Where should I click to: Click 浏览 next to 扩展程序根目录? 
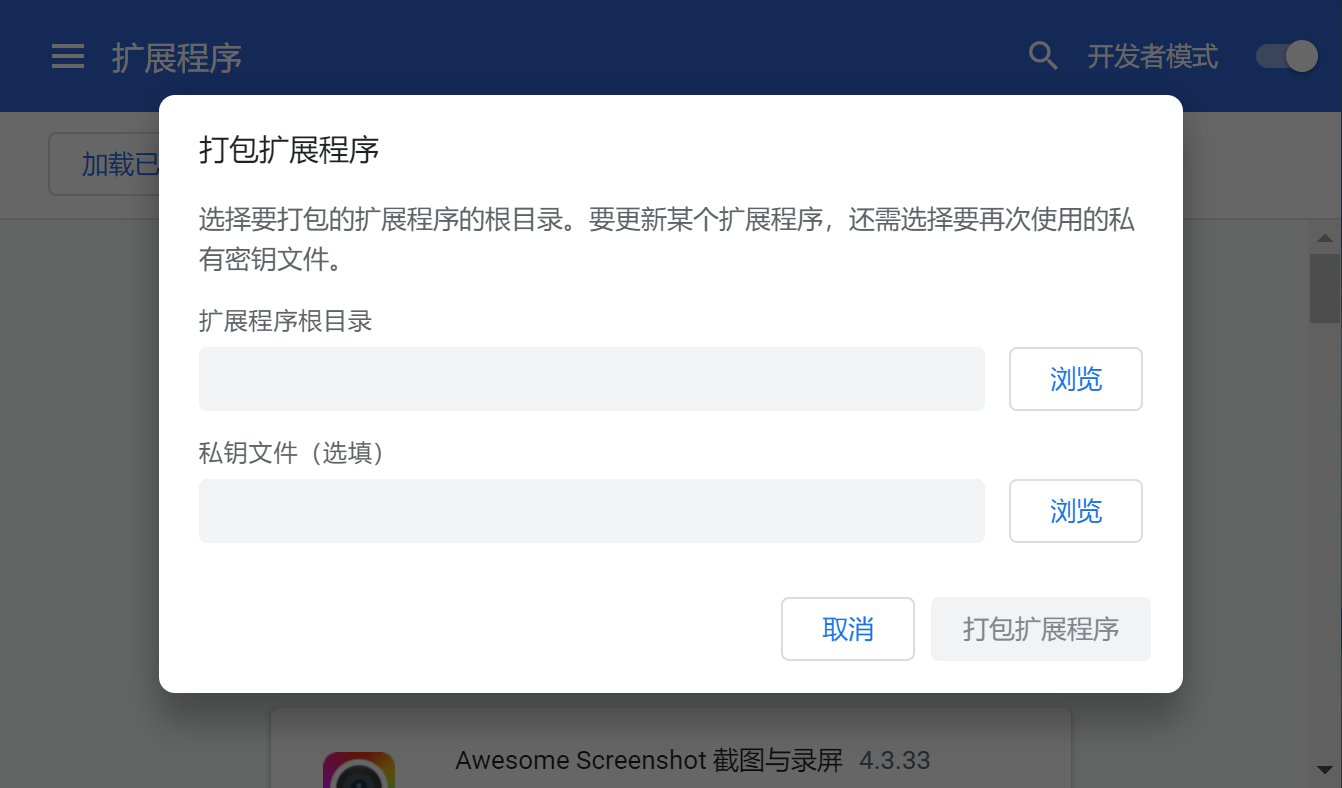tap(1075, 379)
